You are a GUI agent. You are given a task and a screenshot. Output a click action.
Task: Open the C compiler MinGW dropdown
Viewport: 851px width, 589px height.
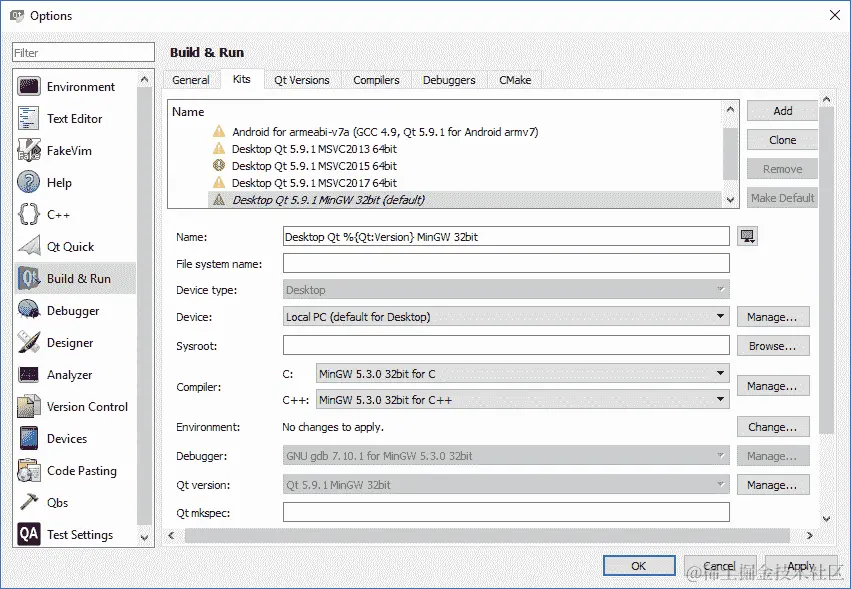coord(522,373)
